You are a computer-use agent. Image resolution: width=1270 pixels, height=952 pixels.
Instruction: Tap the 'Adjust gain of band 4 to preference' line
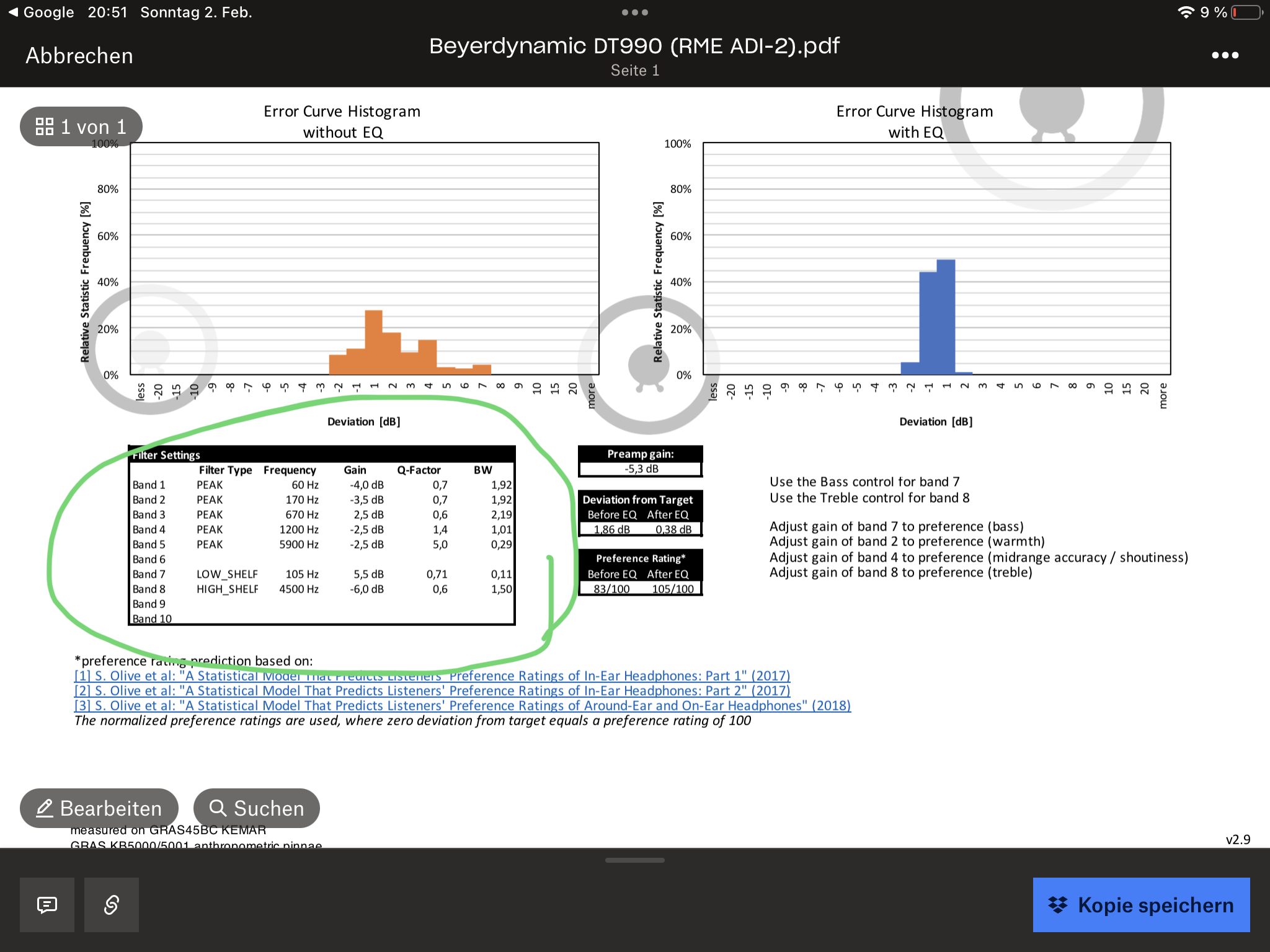click(979, 557)
